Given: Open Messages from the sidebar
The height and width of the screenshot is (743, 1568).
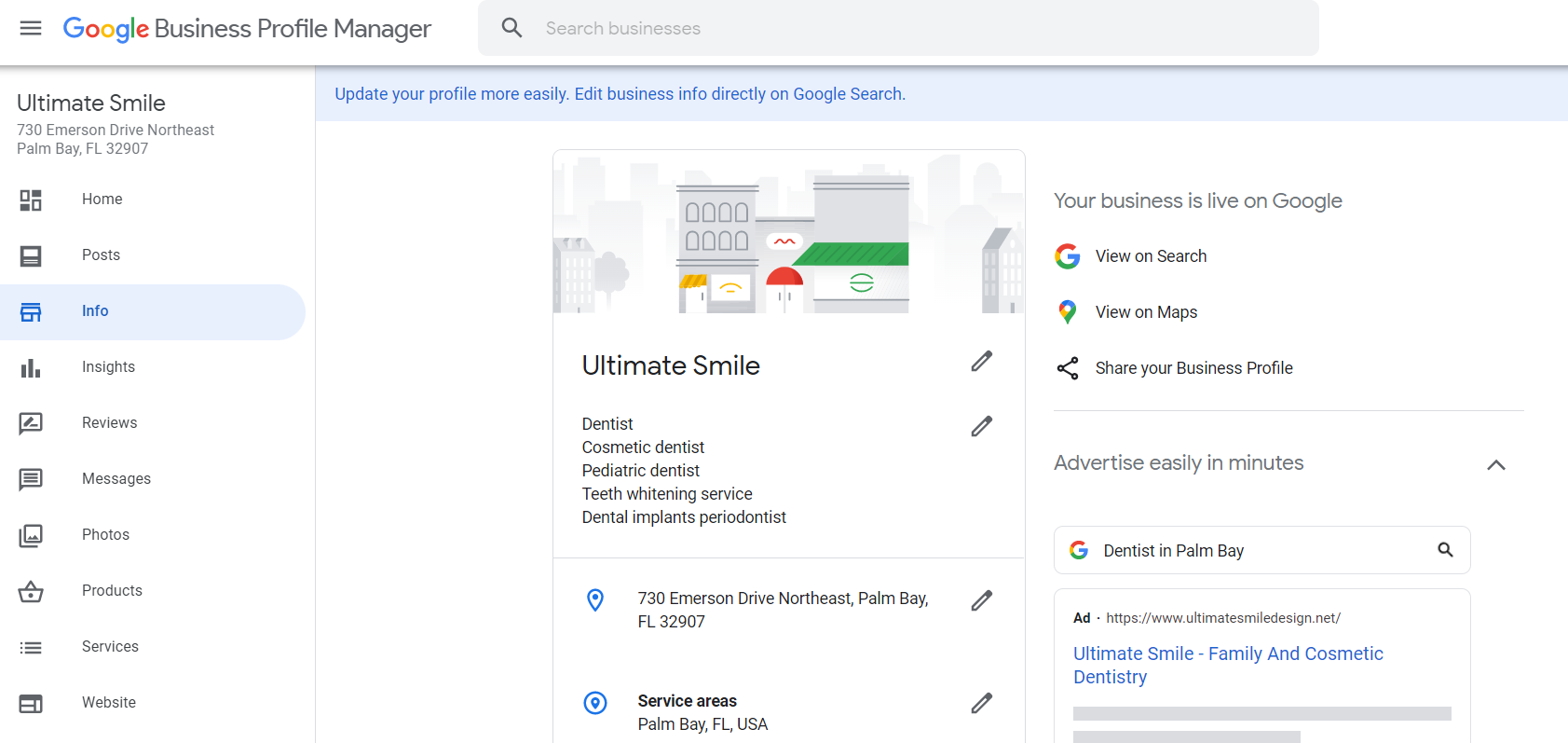Looking at the screenshot, I should pos(116,479).
